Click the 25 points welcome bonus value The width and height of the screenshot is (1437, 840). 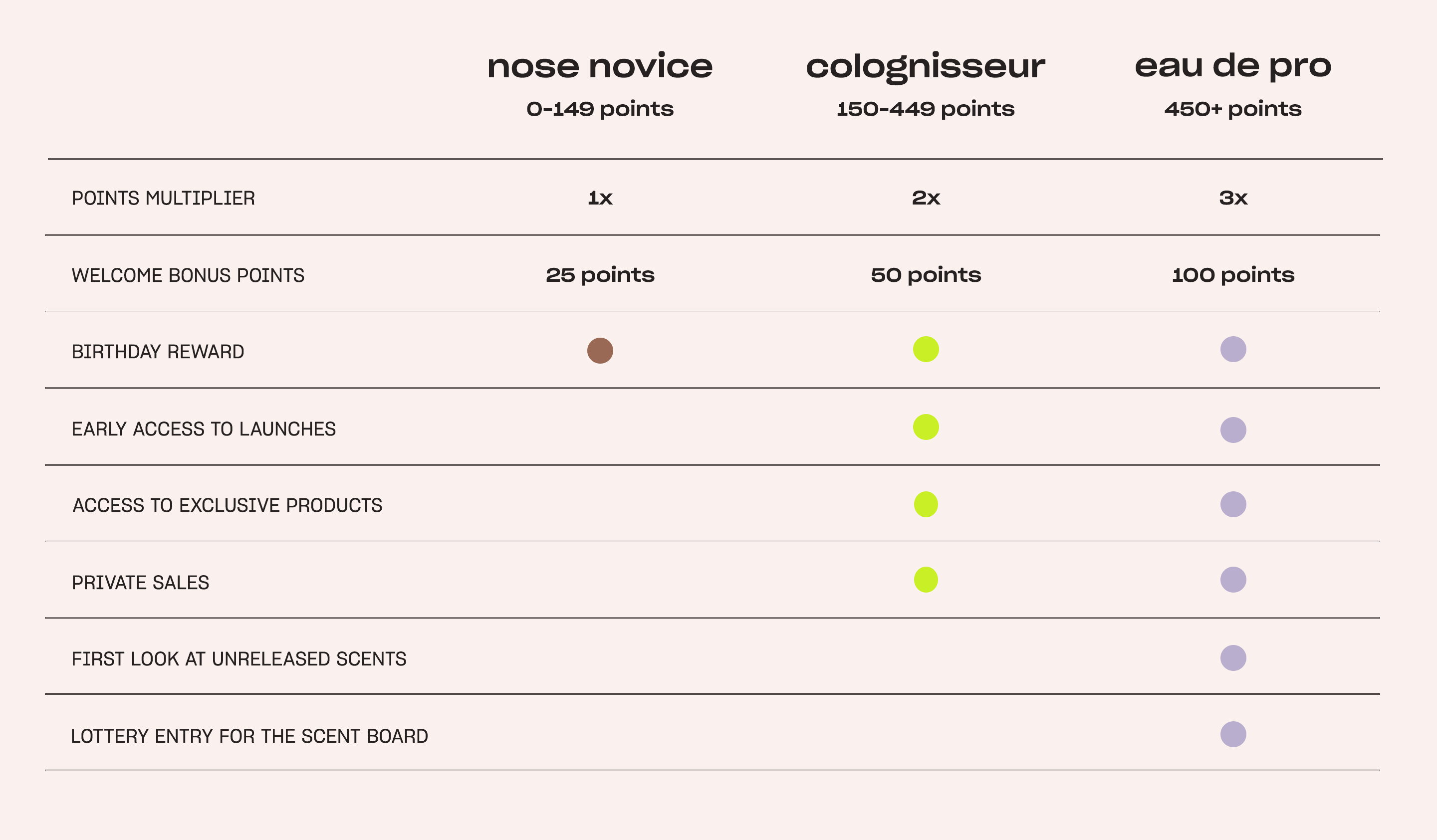(x=600, y=275)
